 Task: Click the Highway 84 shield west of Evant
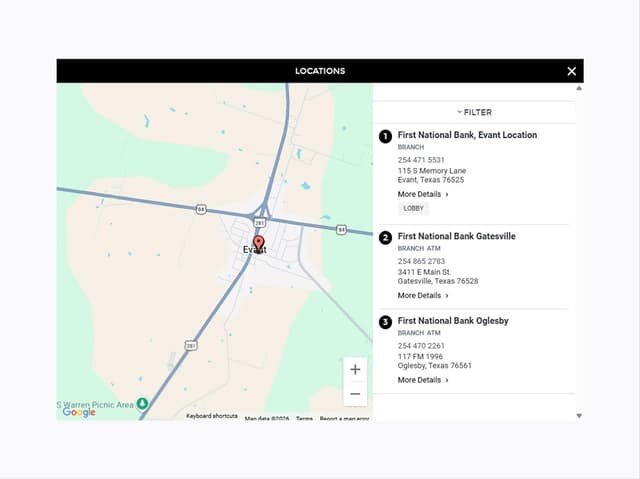[x=201, y=209]
